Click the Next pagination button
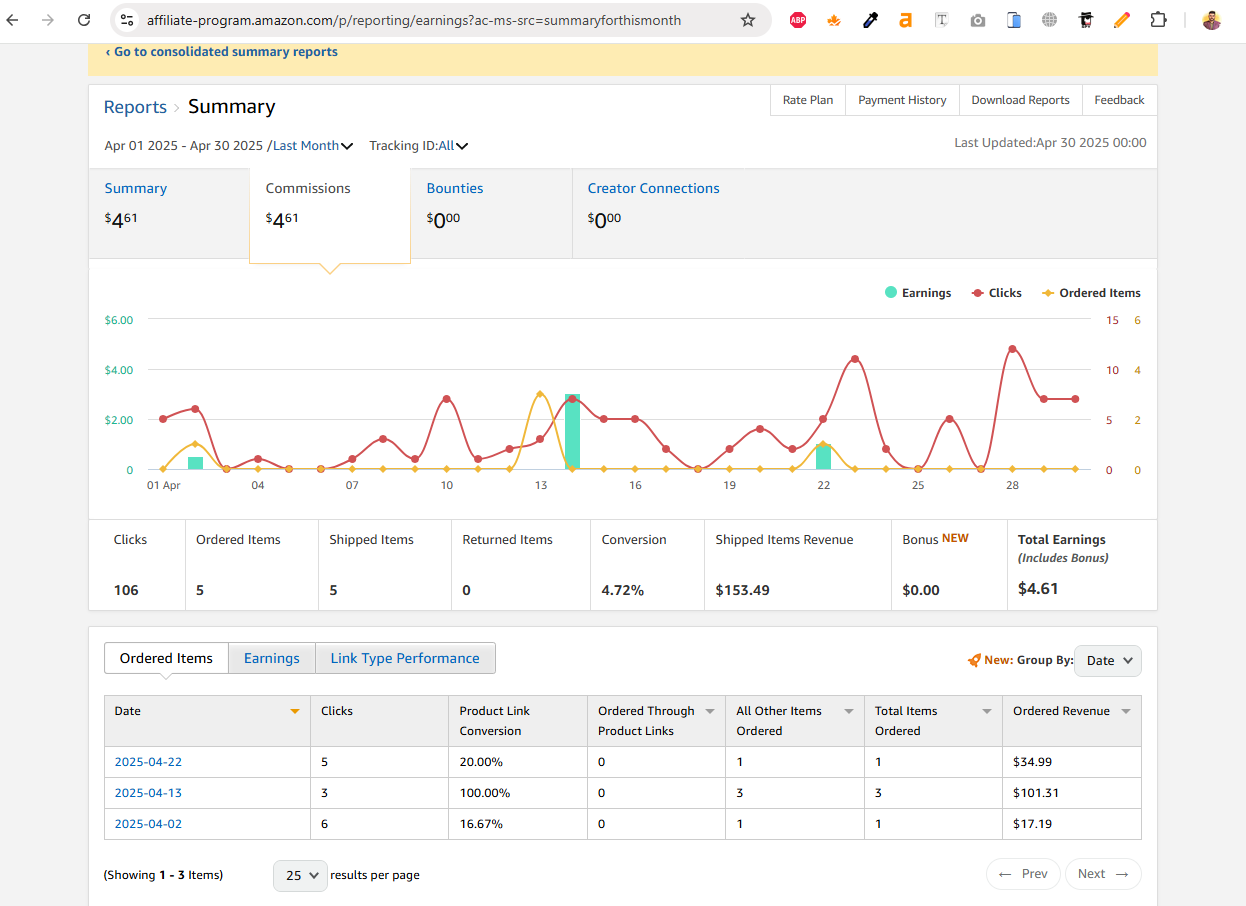This screenshot has height=906, width=1246. pos(1103,874)
